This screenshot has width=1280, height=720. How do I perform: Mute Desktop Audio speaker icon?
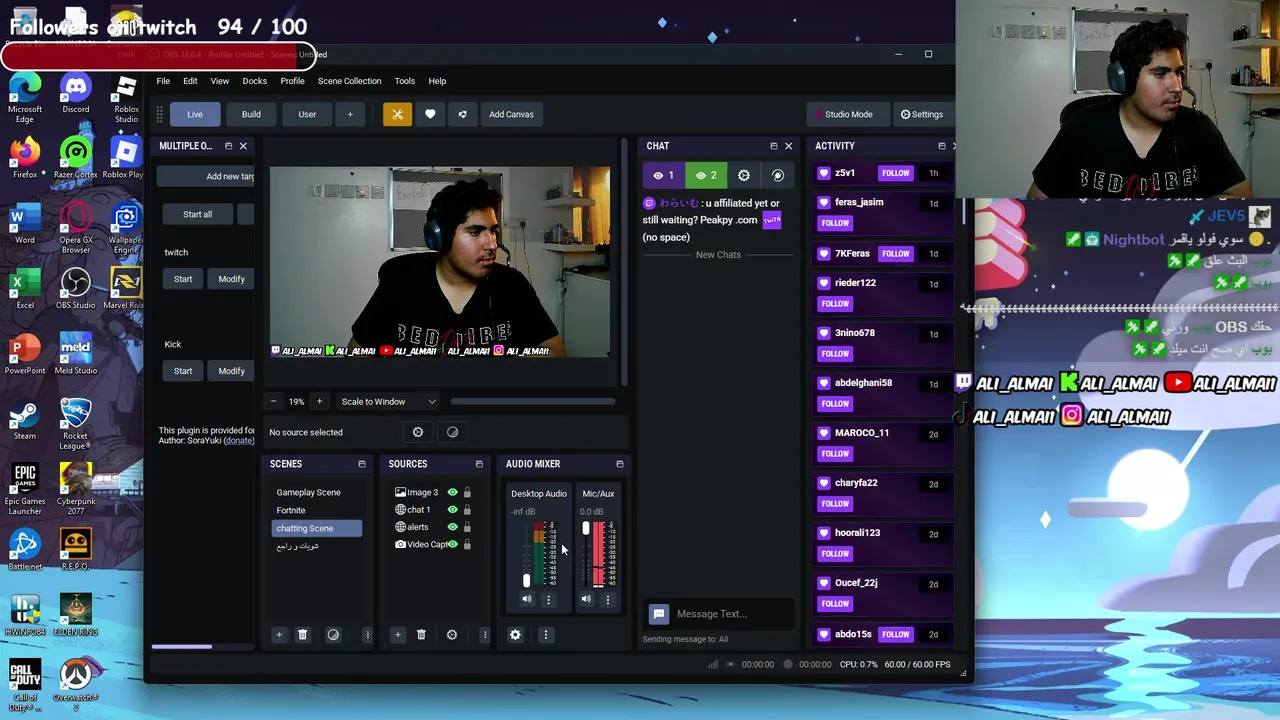[527, 600]
